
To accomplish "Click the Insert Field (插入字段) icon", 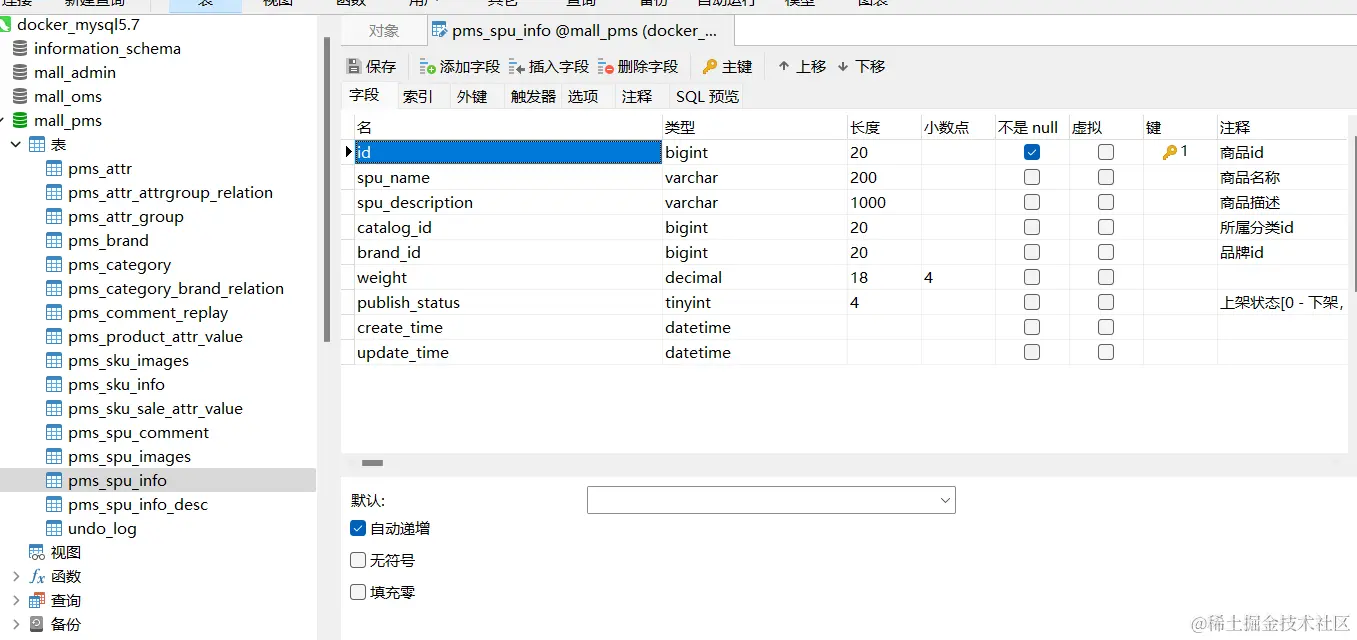I will 517,66.
